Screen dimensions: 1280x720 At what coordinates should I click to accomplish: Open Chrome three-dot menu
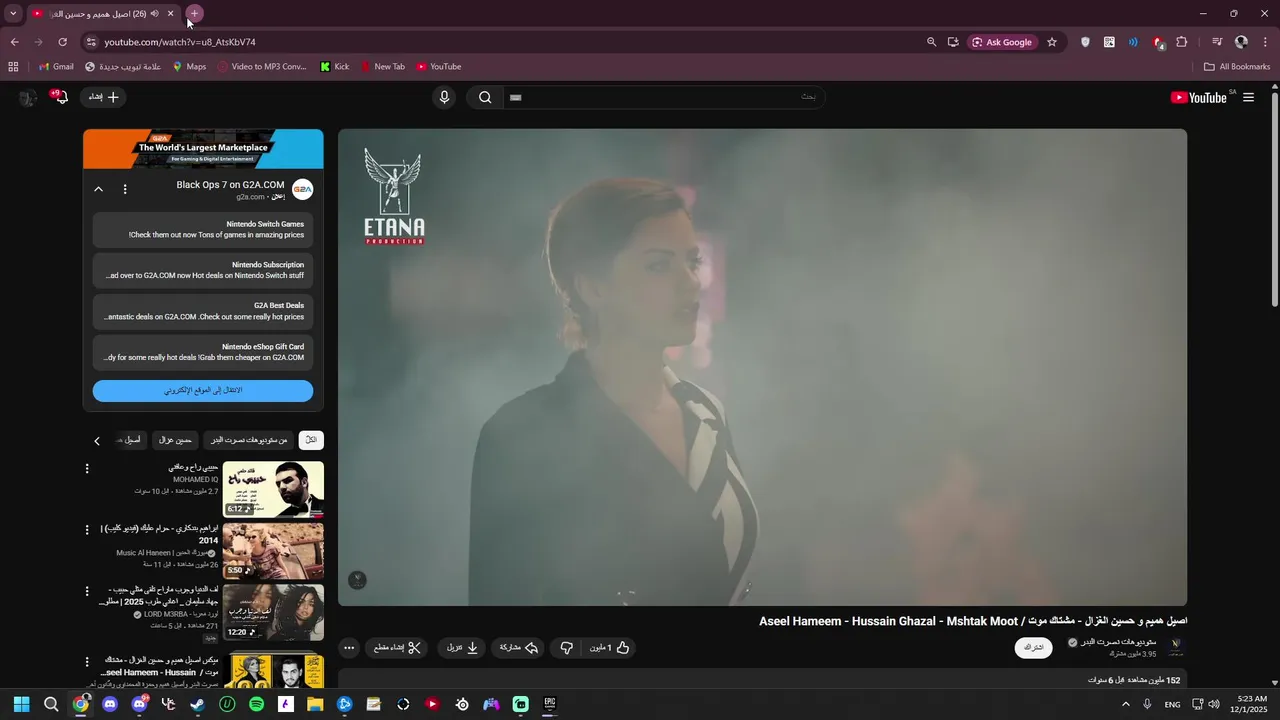pos(1266,42)
